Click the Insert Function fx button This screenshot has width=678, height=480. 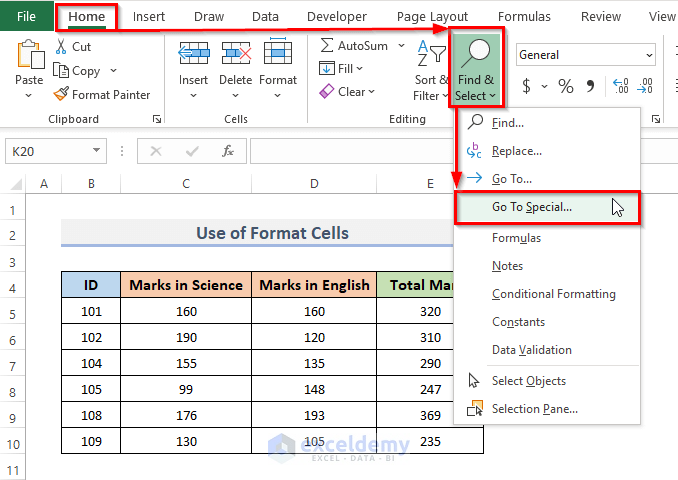pos(228,151)
